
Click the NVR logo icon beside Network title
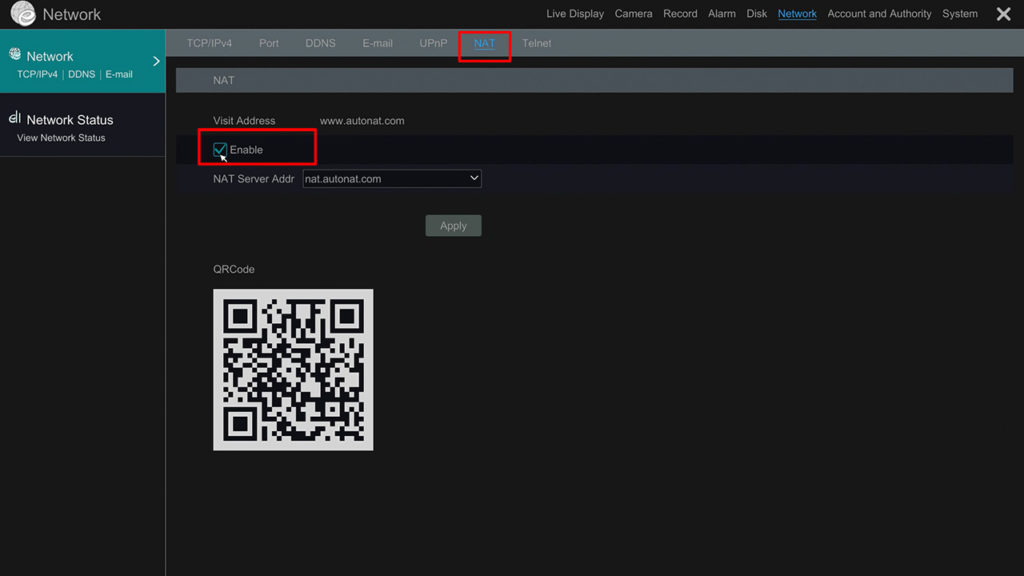point(23,13)
